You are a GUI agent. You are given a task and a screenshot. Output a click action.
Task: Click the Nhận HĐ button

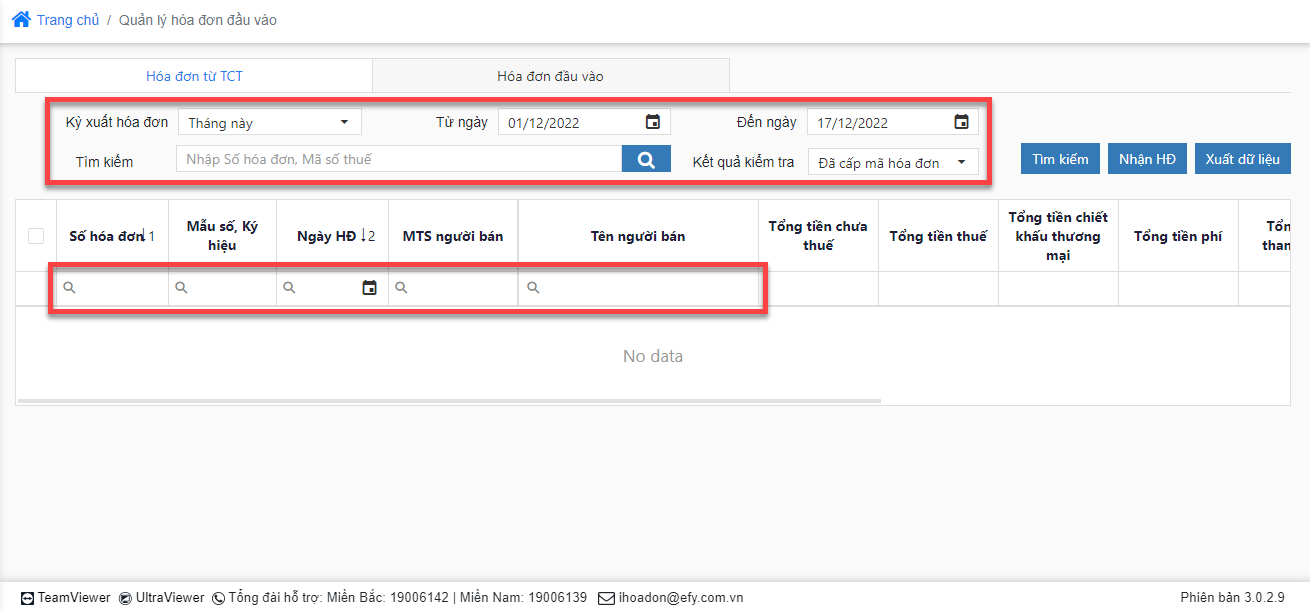pos(1147,159)
